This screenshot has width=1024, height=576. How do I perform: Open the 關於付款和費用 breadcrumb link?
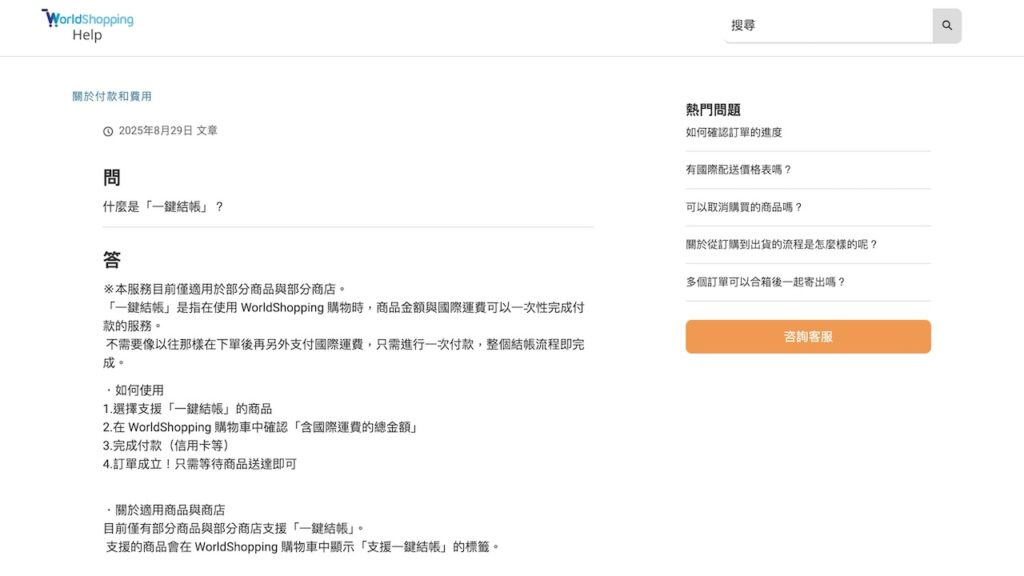click(x=112, y=96)
